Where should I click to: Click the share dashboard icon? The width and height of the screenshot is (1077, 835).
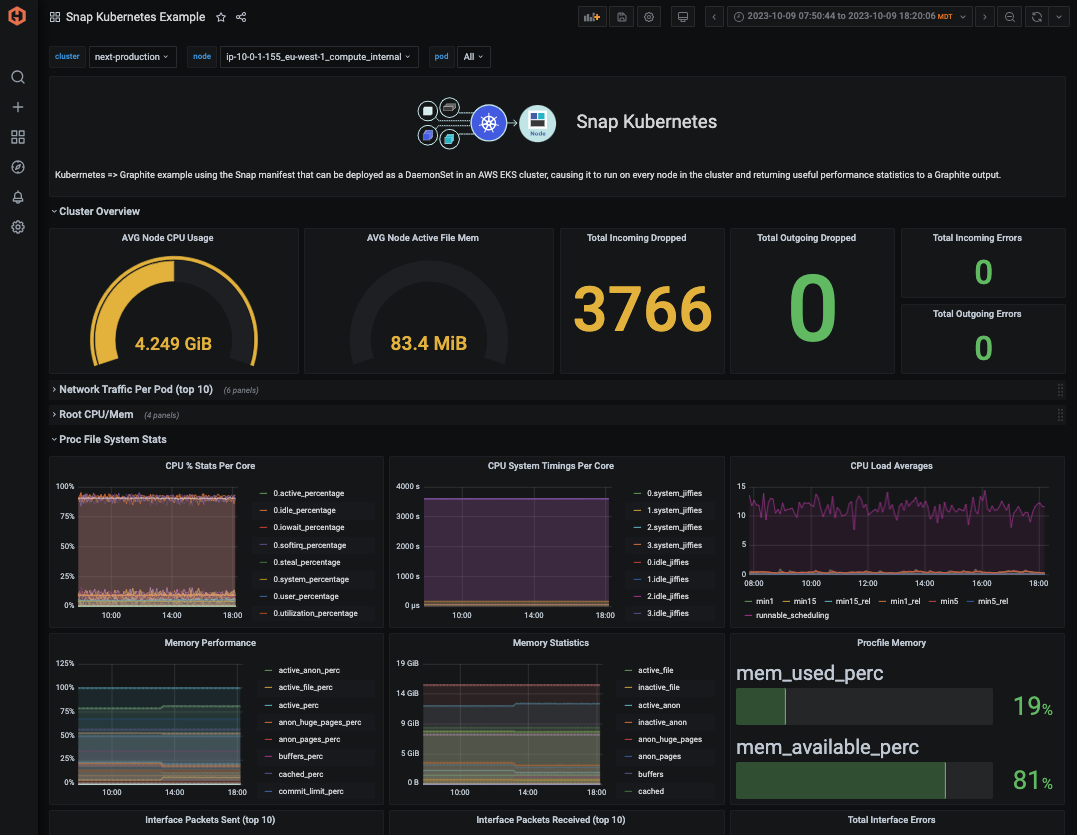pos(241,17)
